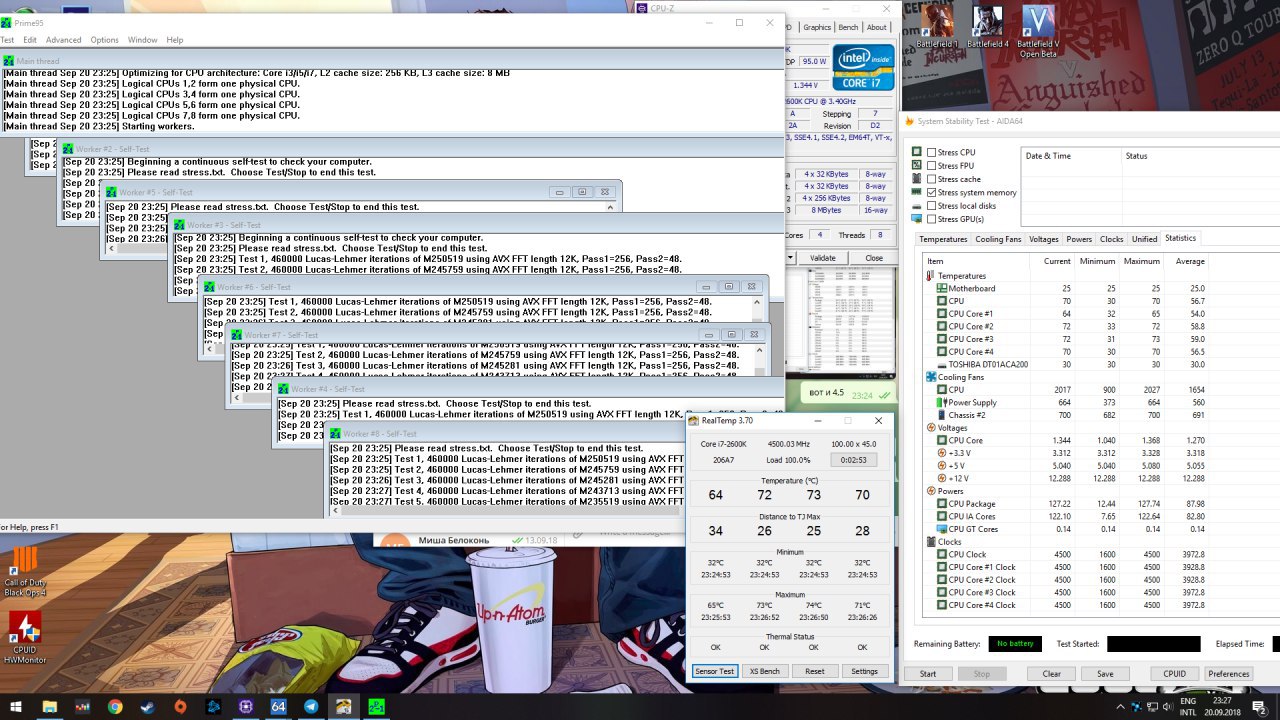Open the Graphics tab in CPU-Z
The height and width of the screenshot is (720, 1280).
pyautogui.click(x=817, y=28)
